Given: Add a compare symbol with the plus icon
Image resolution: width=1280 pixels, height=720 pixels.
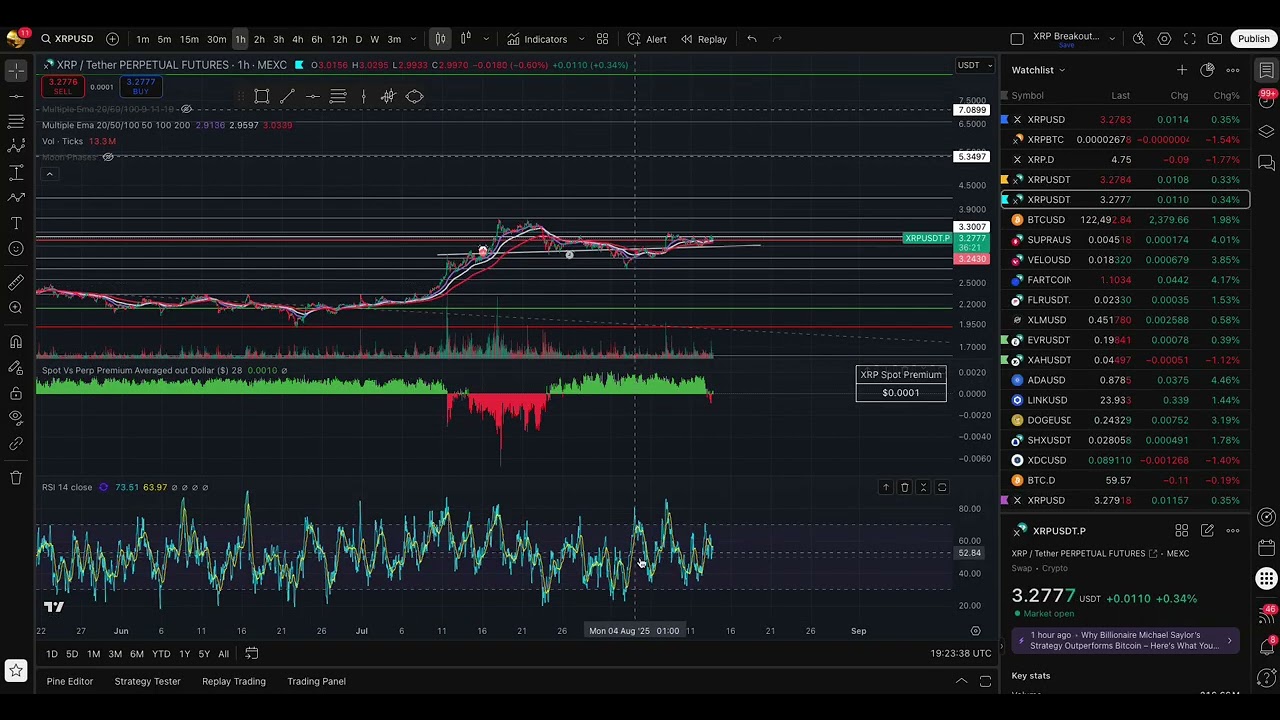Looking at the screenshot, I should (112, 39).
